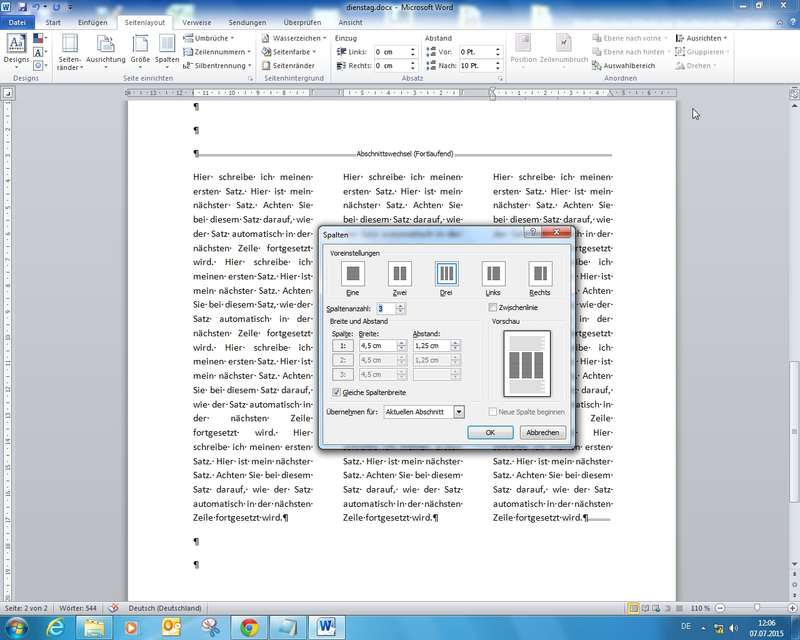Viewport: 800px width, 640px height.
Task: Select the 'Links' column preset icon
Action: pyautogui.click(x=493, y=273)
